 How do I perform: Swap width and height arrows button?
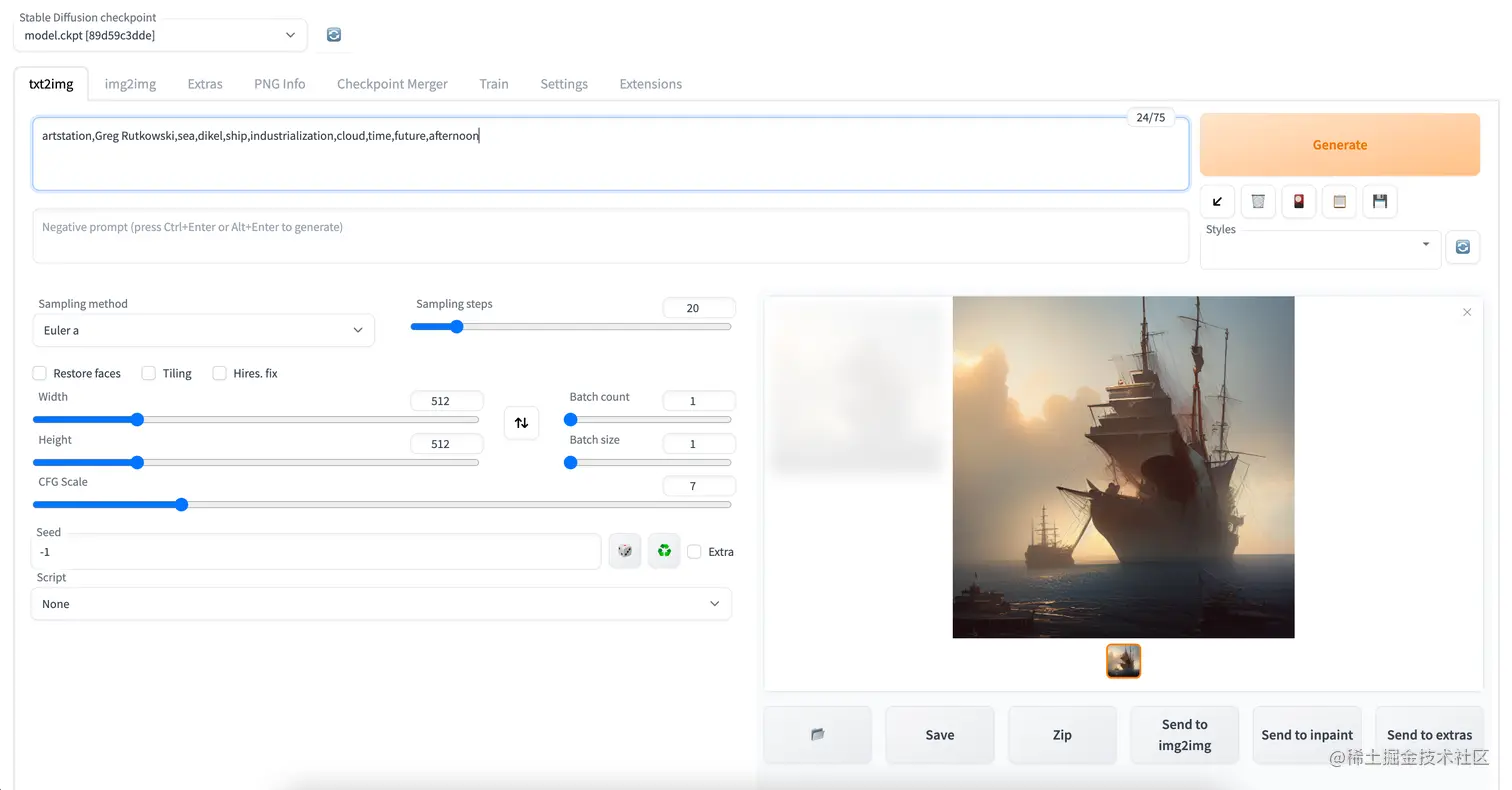click(521, 422)
